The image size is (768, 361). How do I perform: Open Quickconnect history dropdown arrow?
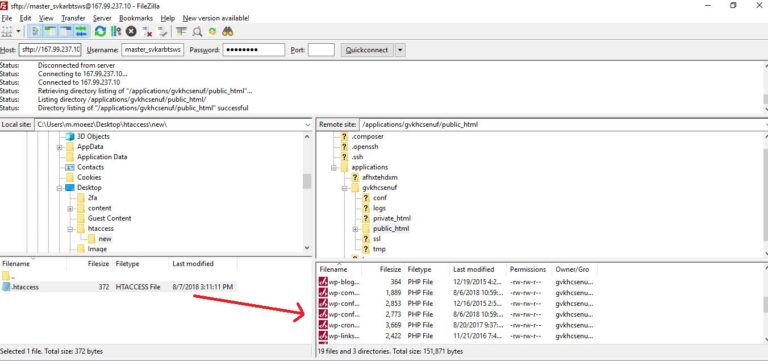pyautogui.click(x=400, y=50)
